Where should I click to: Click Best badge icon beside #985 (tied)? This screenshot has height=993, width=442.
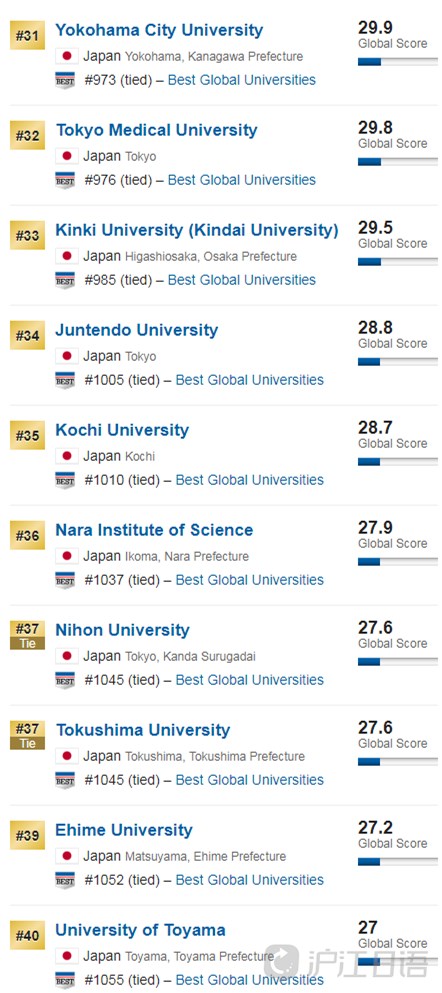point(65,280)
